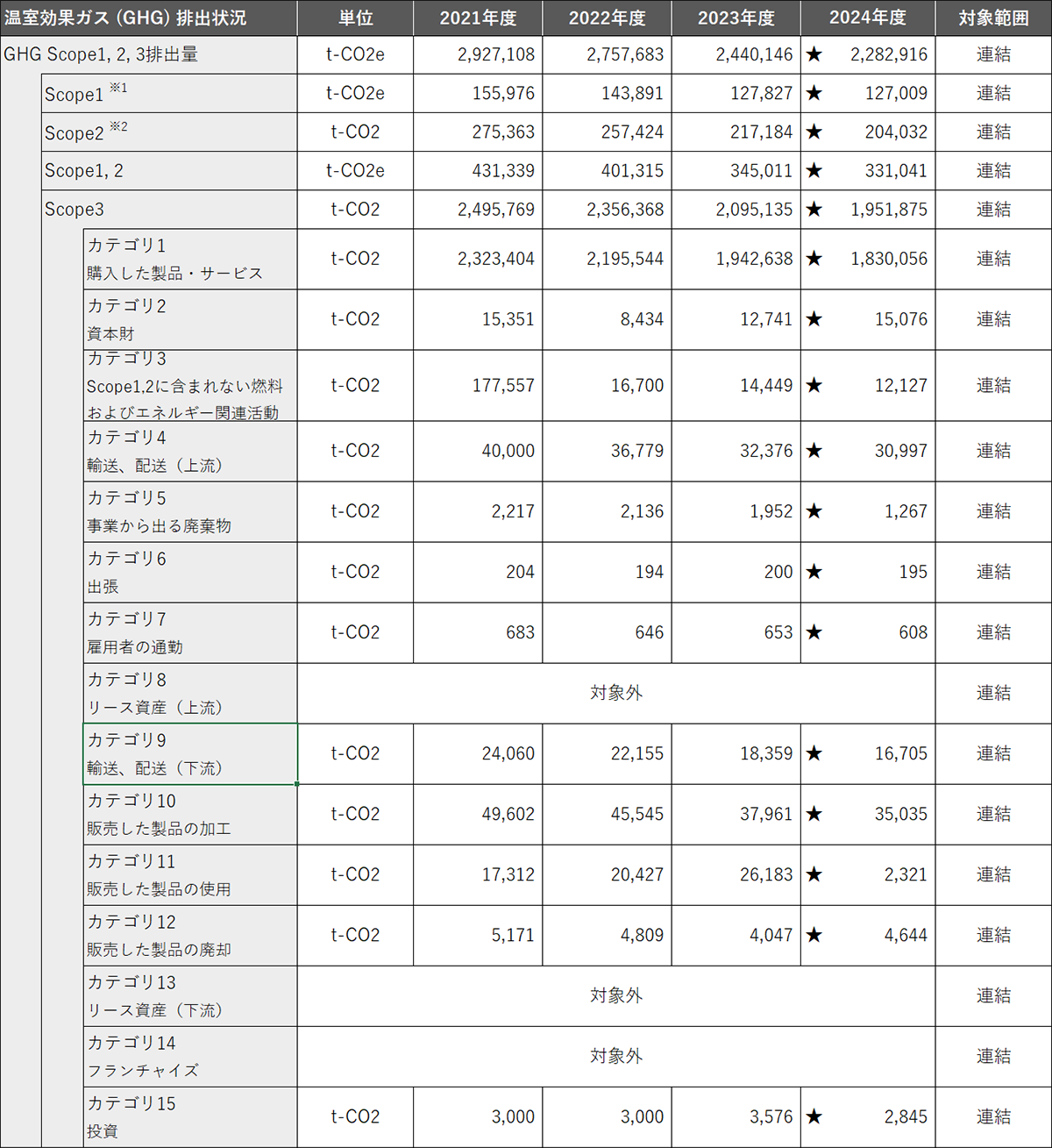The height and width of the screenshot is (1148, 1052).
Task: Click the value 30,997
Action: (901, 451)
